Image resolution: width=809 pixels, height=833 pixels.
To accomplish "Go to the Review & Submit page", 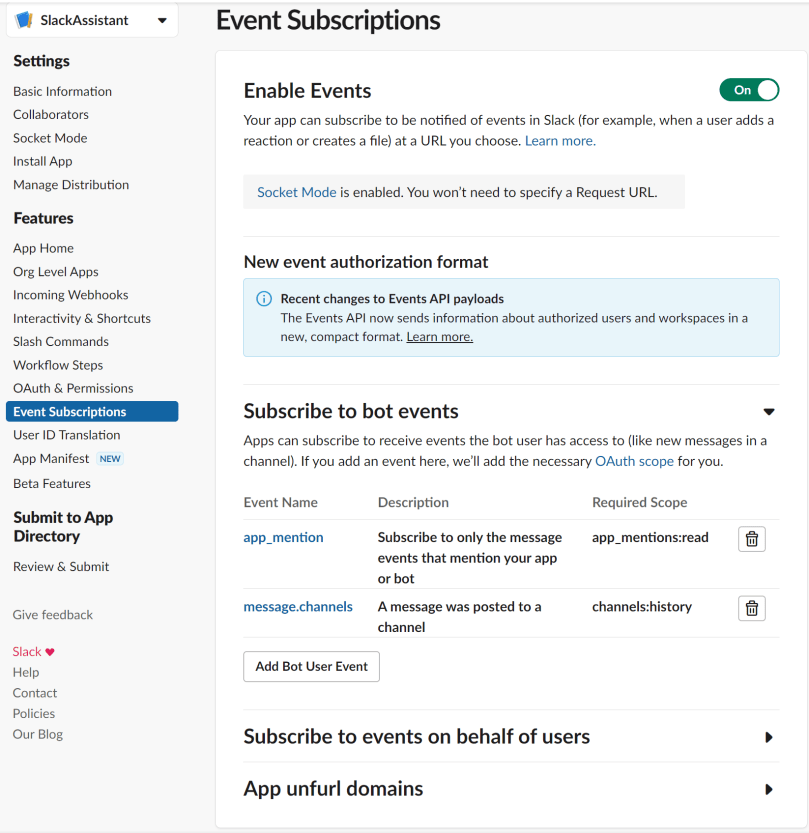I will 60,566.
